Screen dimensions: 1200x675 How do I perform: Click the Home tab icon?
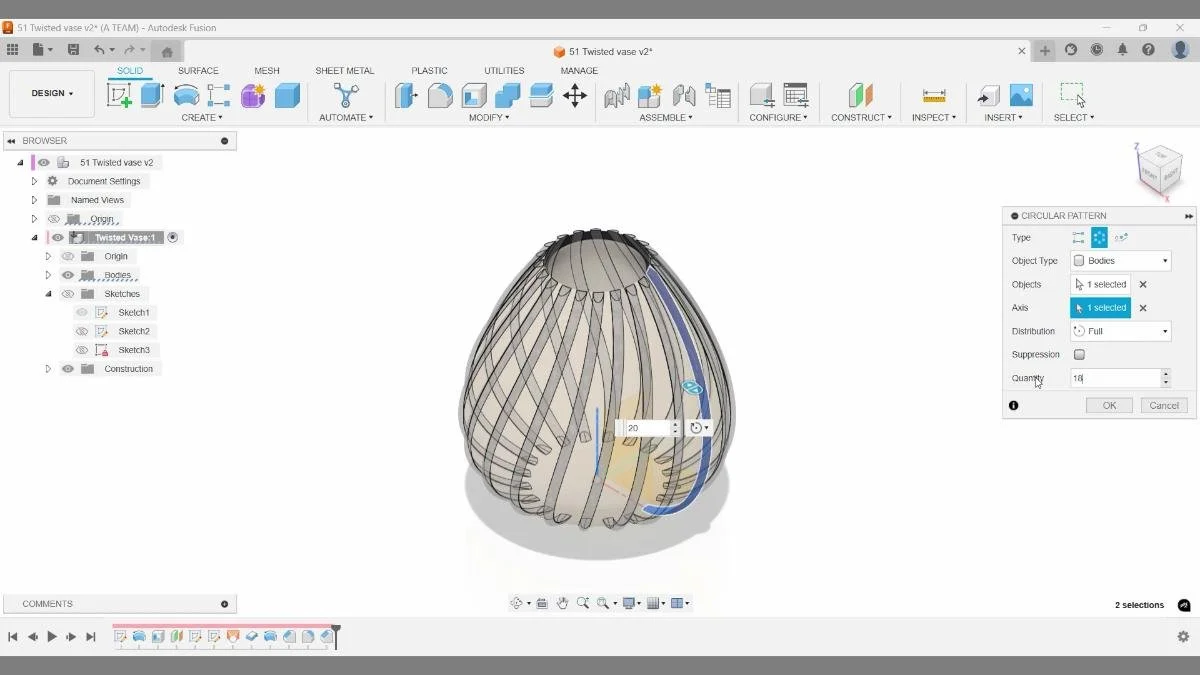pyautogui.click(x=167, y=51)
